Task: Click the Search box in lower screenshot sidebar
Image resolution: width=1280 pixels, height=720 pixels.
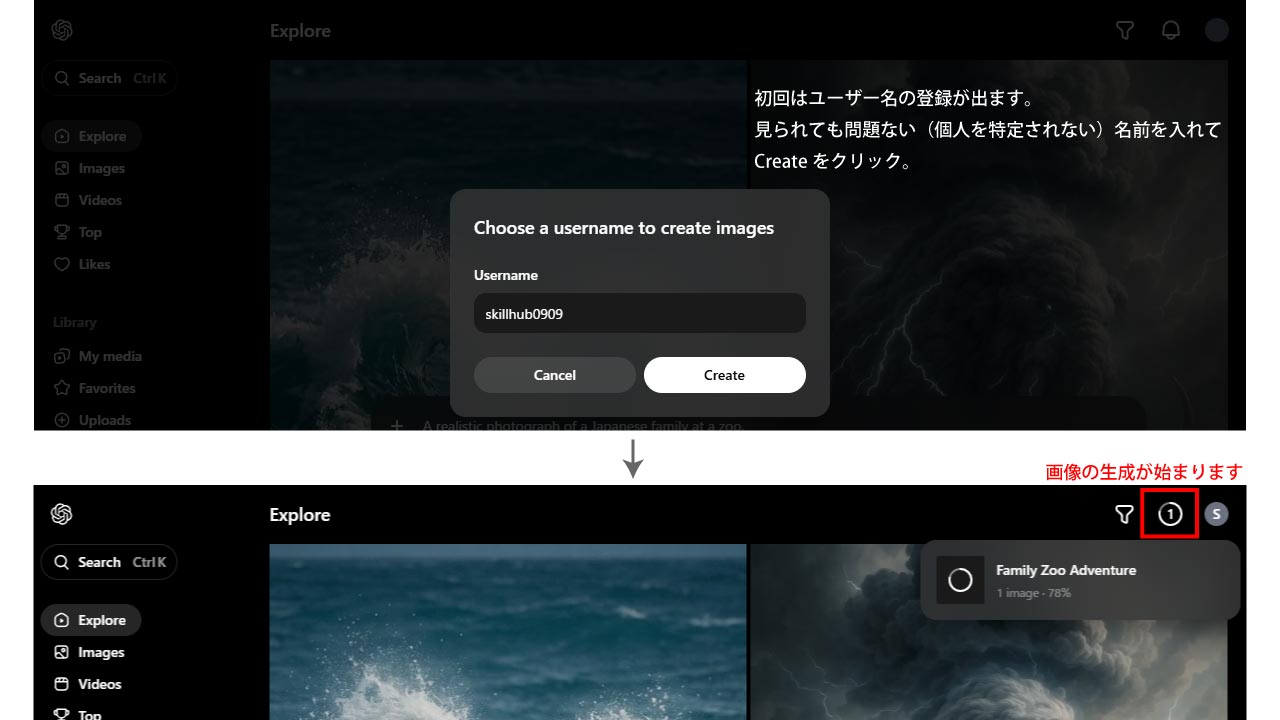Action: tap(109, 562)
